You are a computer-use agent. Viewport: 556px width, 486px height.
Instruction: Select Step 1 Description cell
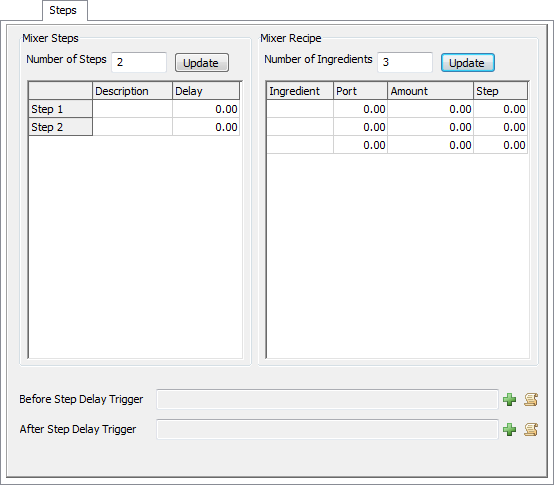pos(132,109)
